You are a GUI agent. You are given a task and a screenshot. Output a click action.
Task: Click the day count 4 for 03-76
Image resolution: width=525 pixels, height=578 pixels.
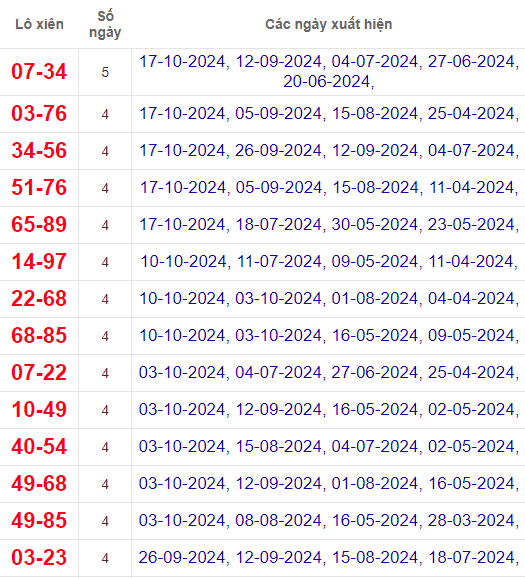[105, 114]
